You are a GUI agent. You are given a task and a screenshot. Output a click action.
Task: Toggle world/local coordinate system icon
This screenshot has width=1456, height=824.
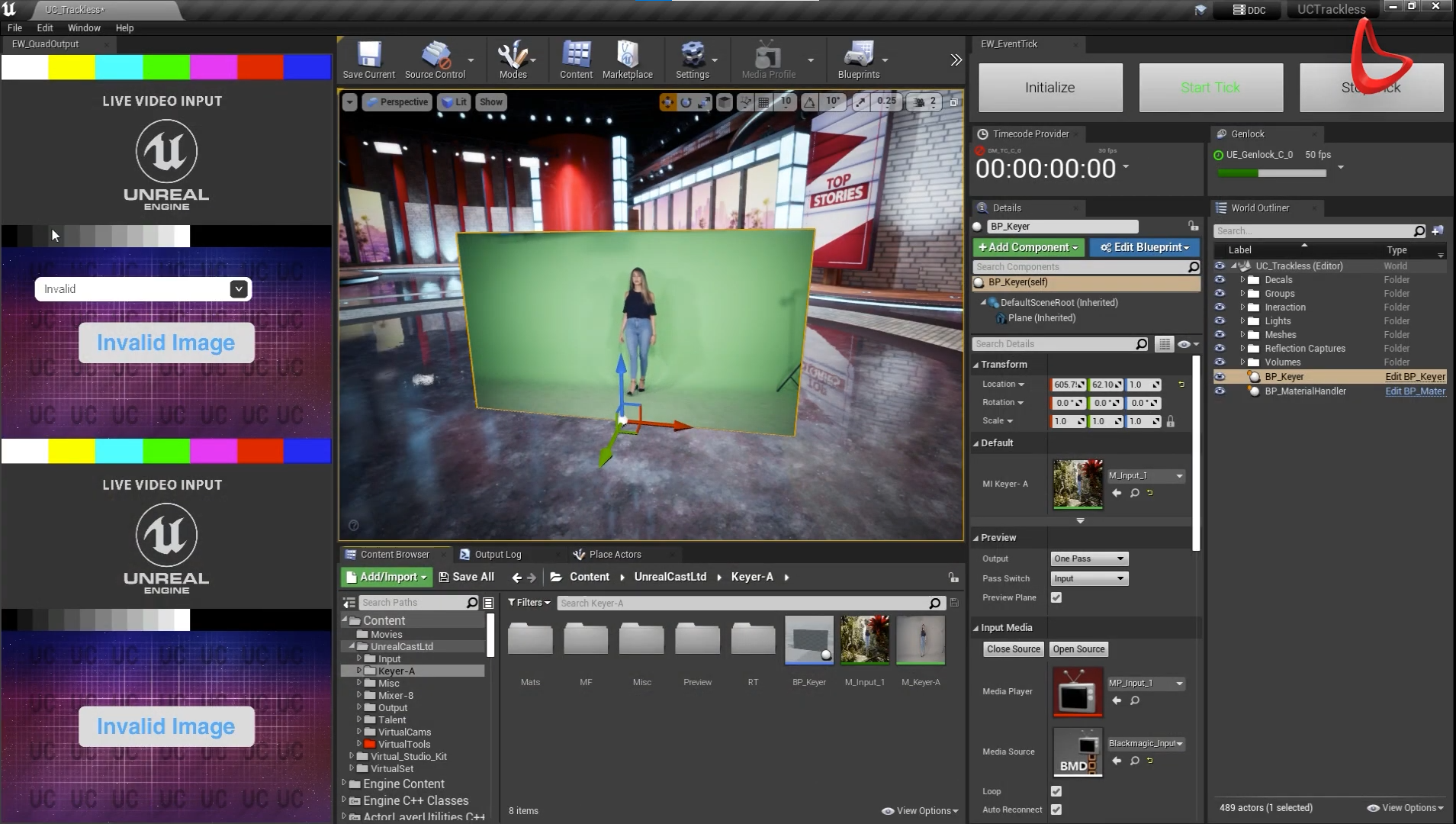point(725,101)
